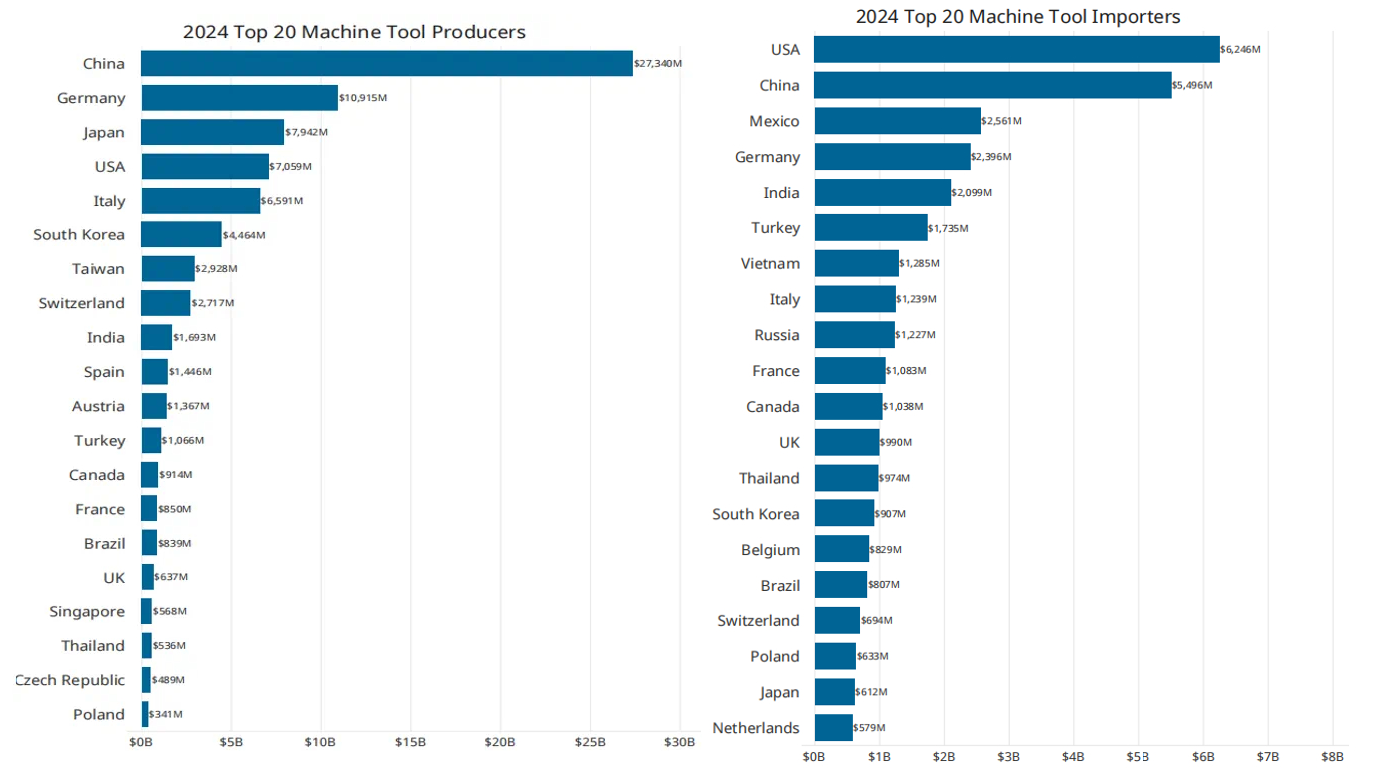The width and height of the screenshot is (1377, 771).
Task: Click the South Korea bar in Producers chart
Action: point(181,234)
